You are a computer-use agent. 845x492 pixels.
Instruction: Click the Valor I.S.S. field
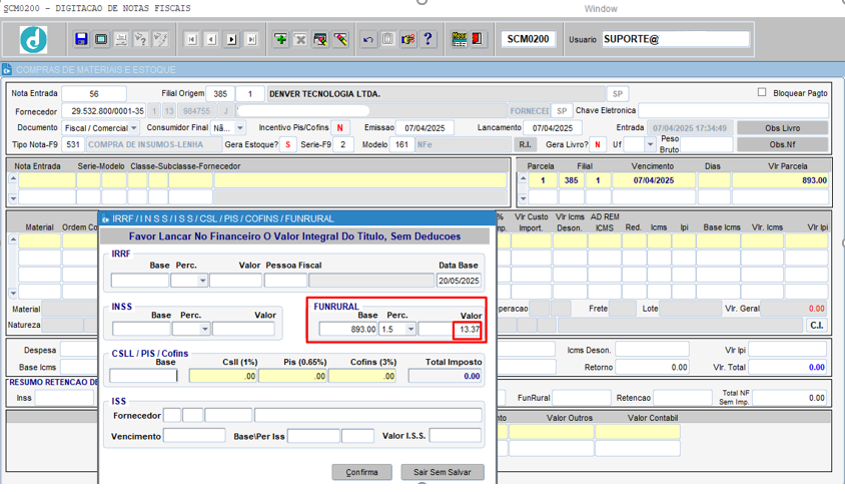[455, 435]
